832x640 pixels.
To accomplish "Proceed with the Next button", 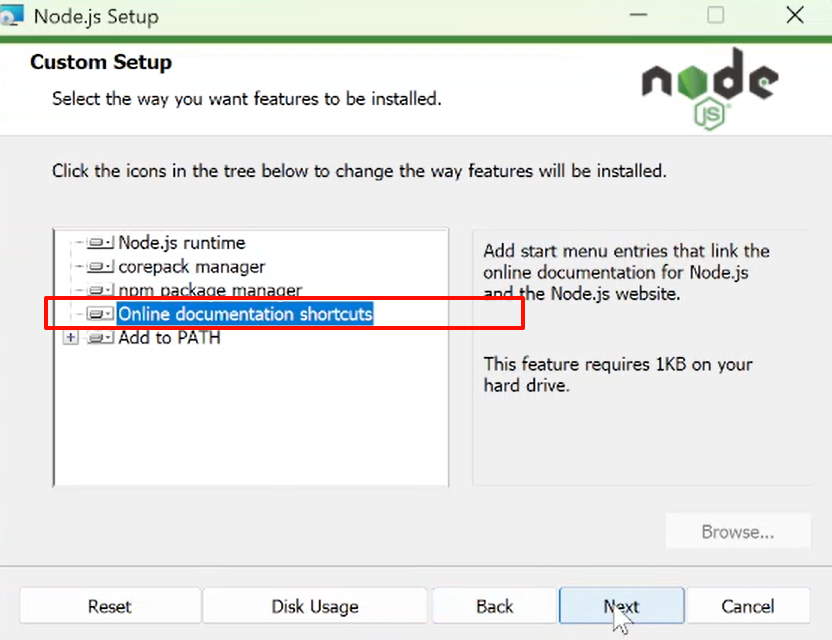I will coord(621,606).
